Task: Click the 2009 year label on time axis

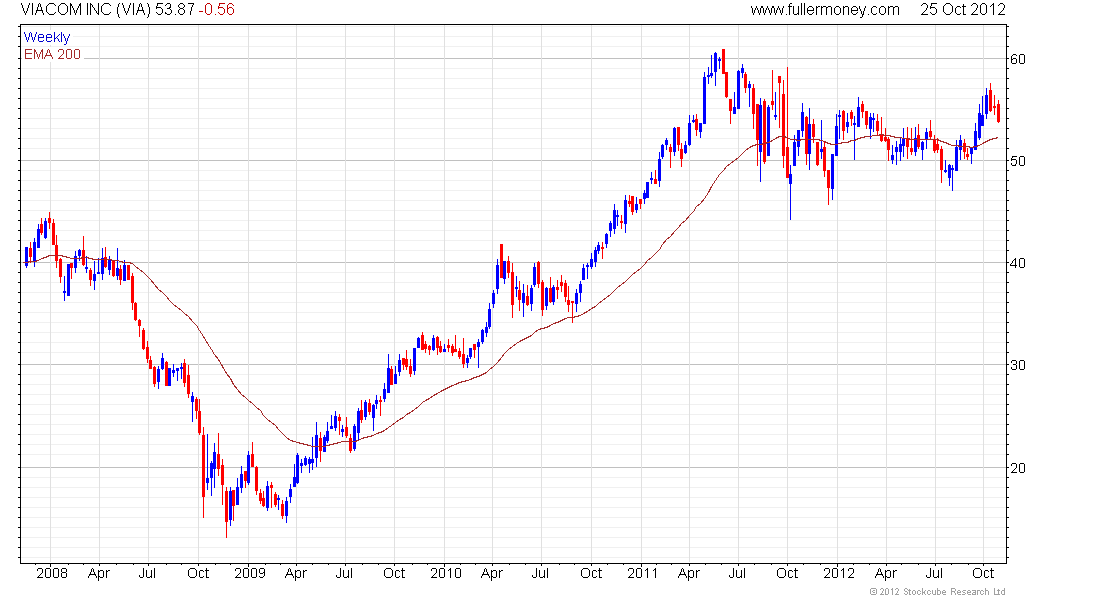Action: coord(250,573)
